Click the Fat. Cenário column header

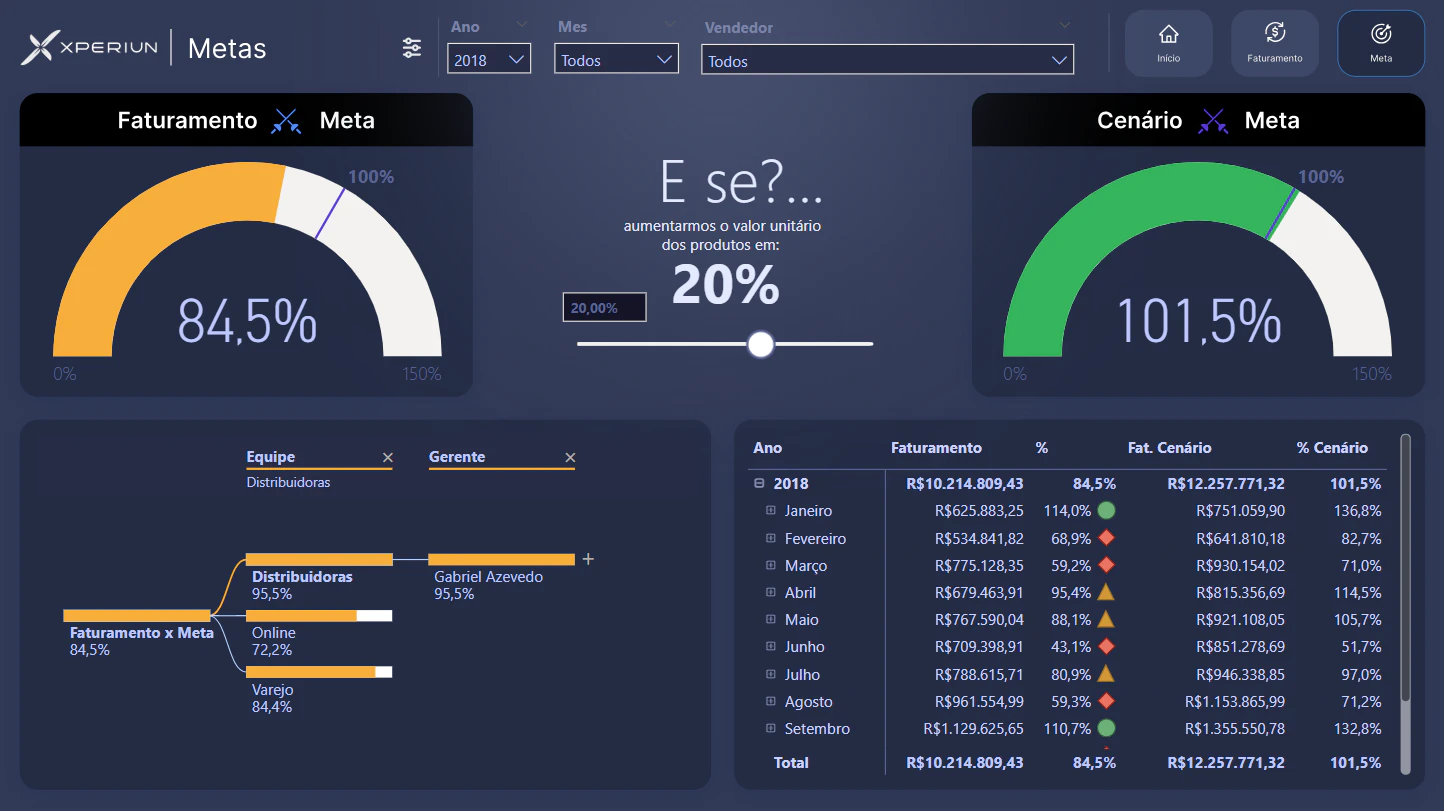click(x=1169, y=448)
